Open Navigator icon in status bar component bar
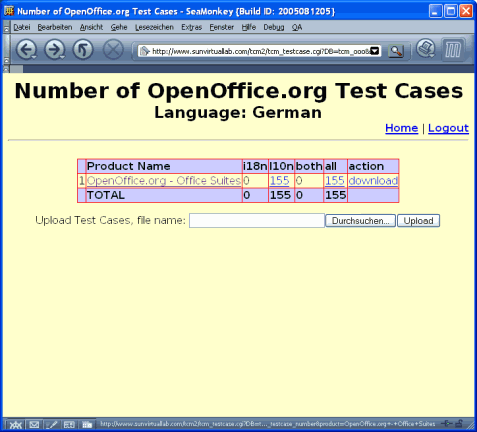Screen dimensions: 477x432 pyautogui.click(x=16, y=425)
